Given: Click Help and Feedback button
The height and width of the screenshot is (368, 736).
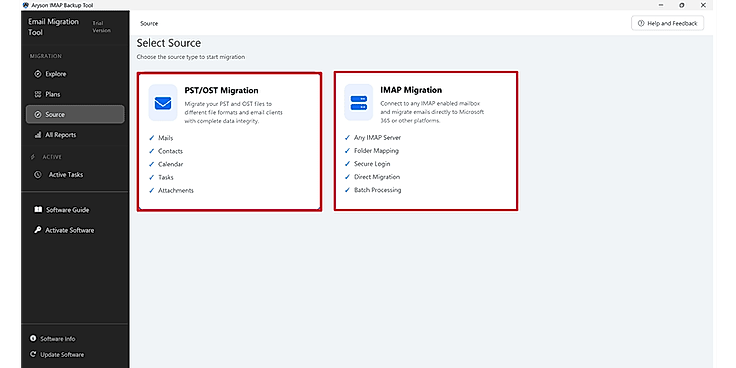Looking at the screenshot, I should pos(667,23).
